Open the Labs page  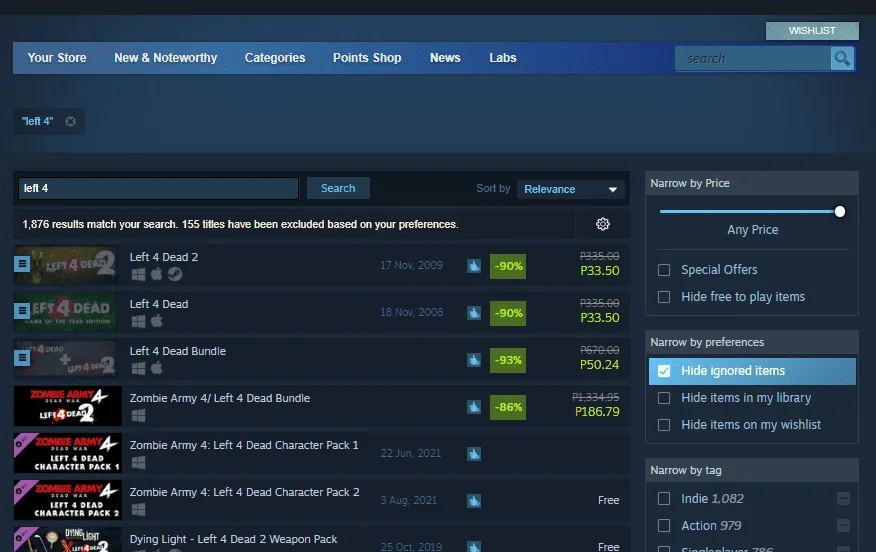(x=503, y=58)
